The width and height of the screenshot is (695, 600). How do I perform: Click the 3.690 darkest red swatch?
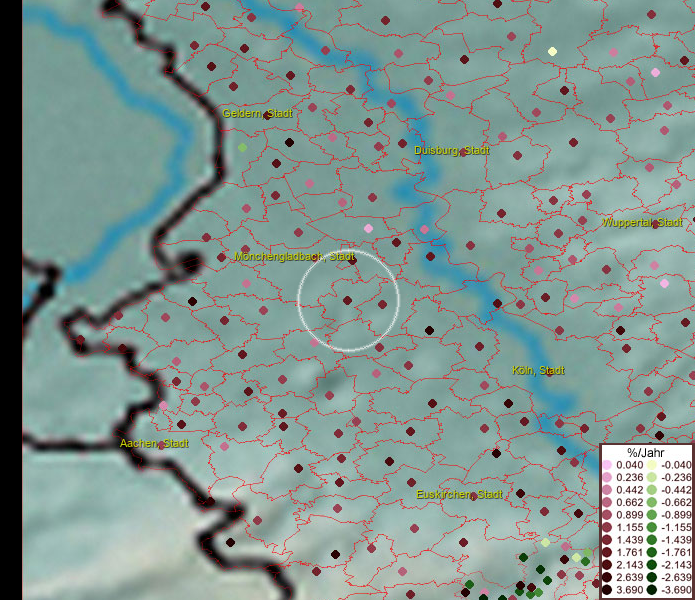click(607, 590)
